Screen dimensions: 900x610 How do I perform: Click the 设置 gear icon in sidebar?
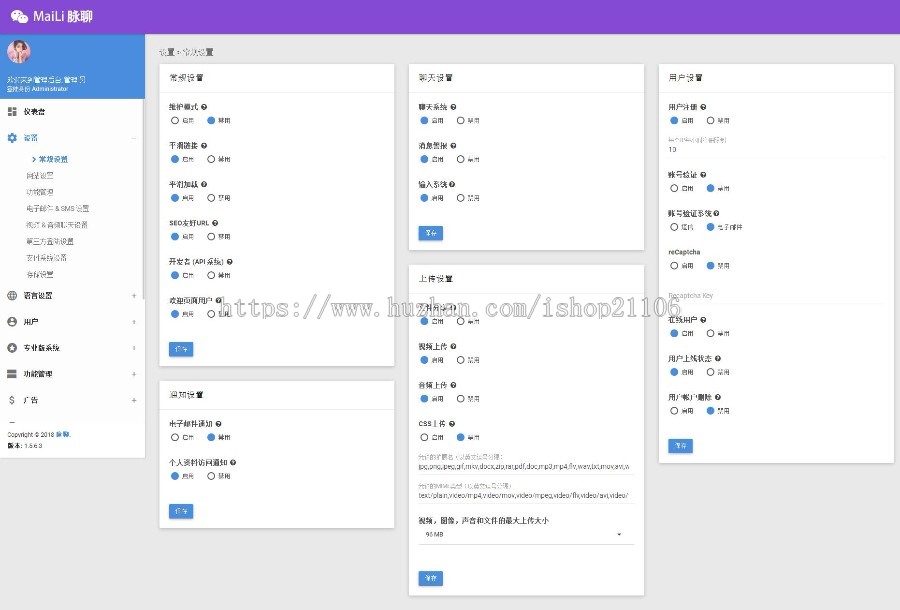pyautogui.click(x=14, y=139)
